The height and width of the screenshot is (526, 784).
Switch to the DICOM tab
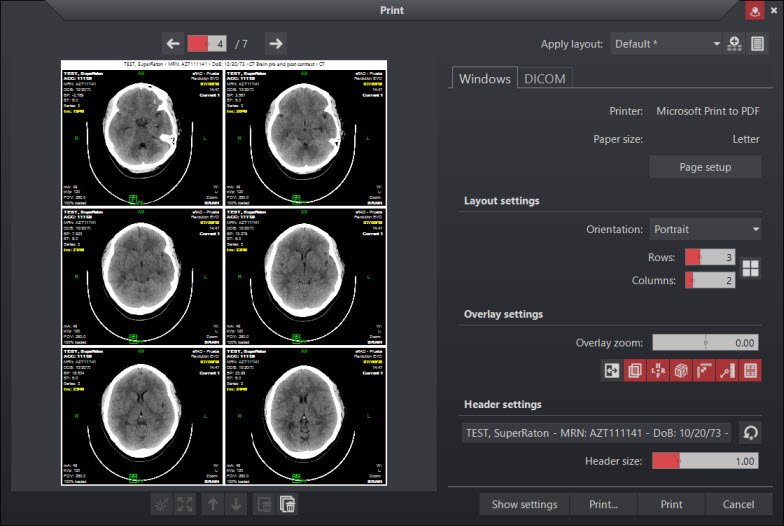pyautogui.click(x=545, y=79)
